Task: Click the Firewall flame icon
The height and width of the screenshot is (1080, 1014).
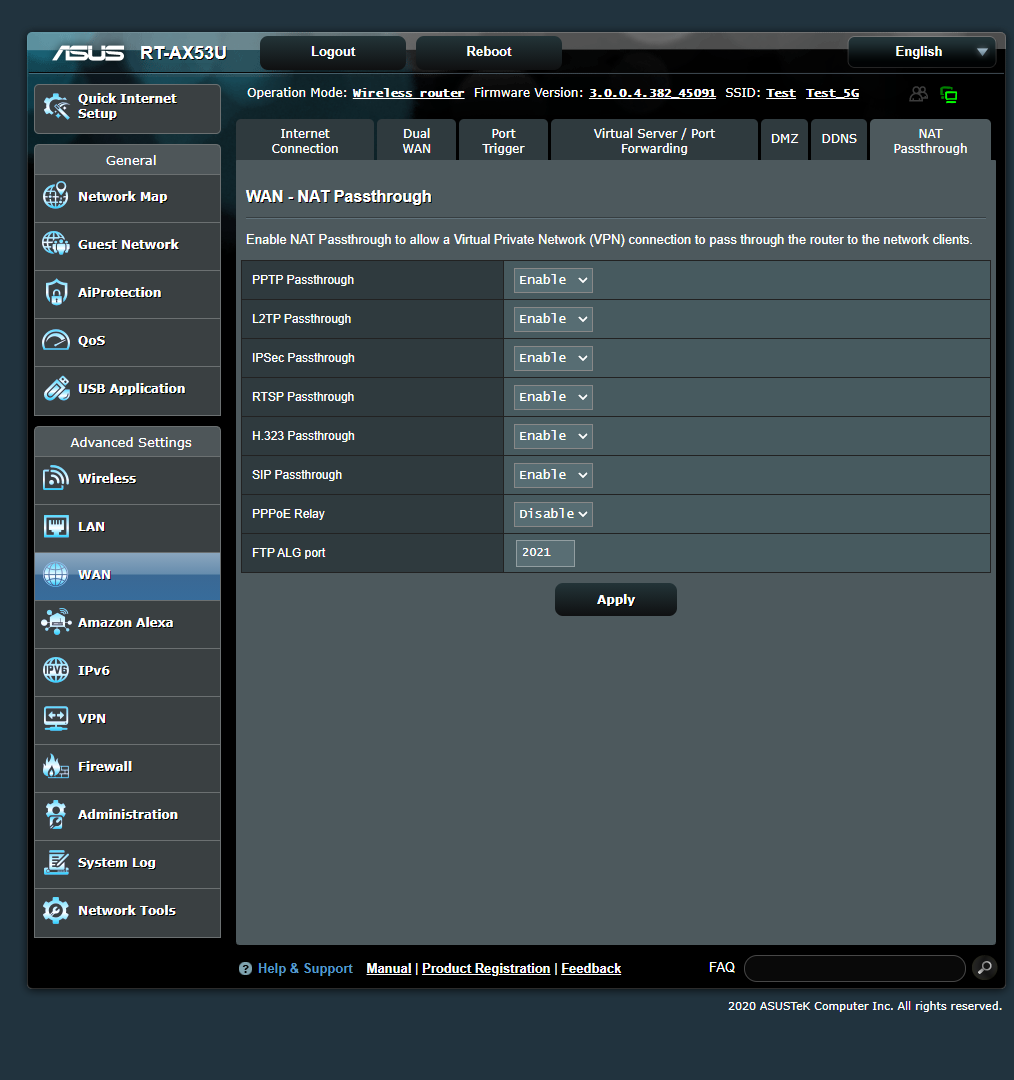Action: point(56,766)
